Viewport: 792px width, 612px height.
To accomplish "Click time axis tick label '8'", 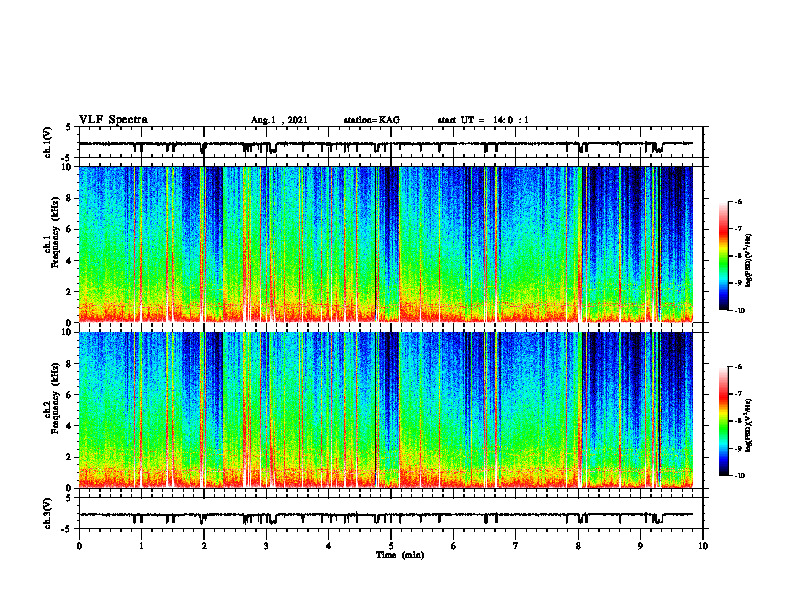I will [578, 546].
